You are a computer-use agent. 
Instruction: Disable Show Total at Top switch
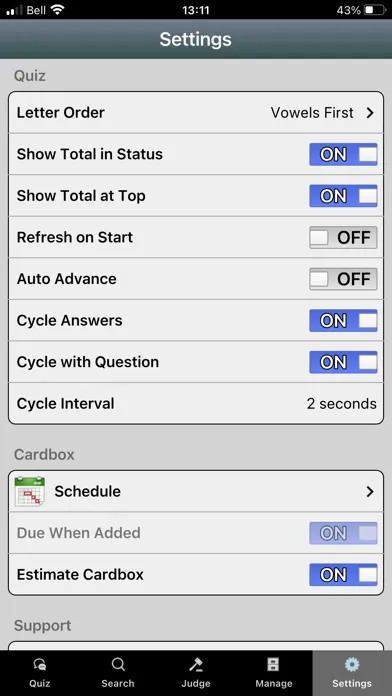click(343, 196)
